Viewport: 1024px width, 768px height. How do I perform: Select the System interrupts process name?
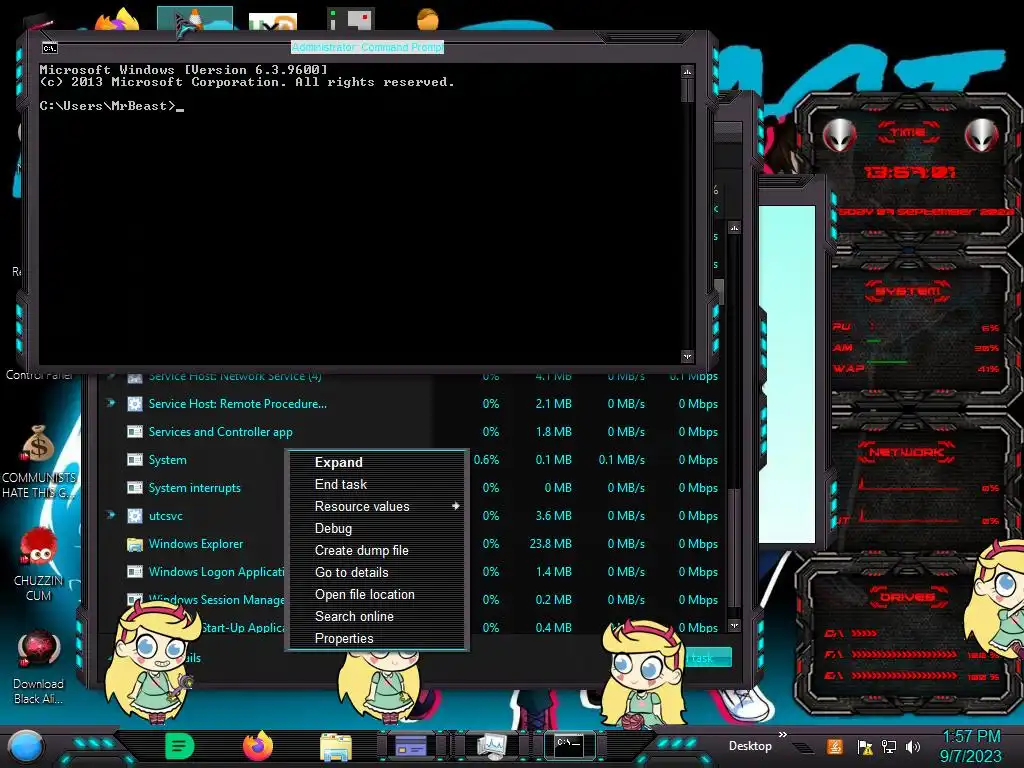[194, 488]
